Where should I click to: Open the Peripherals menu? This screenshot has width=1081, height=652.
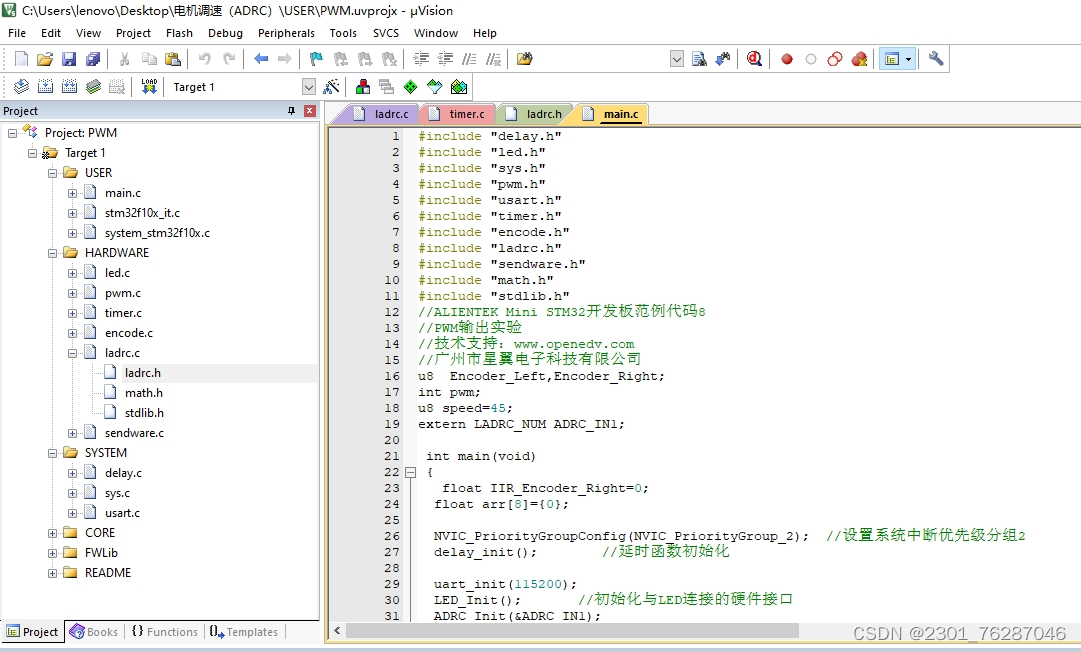286,33
